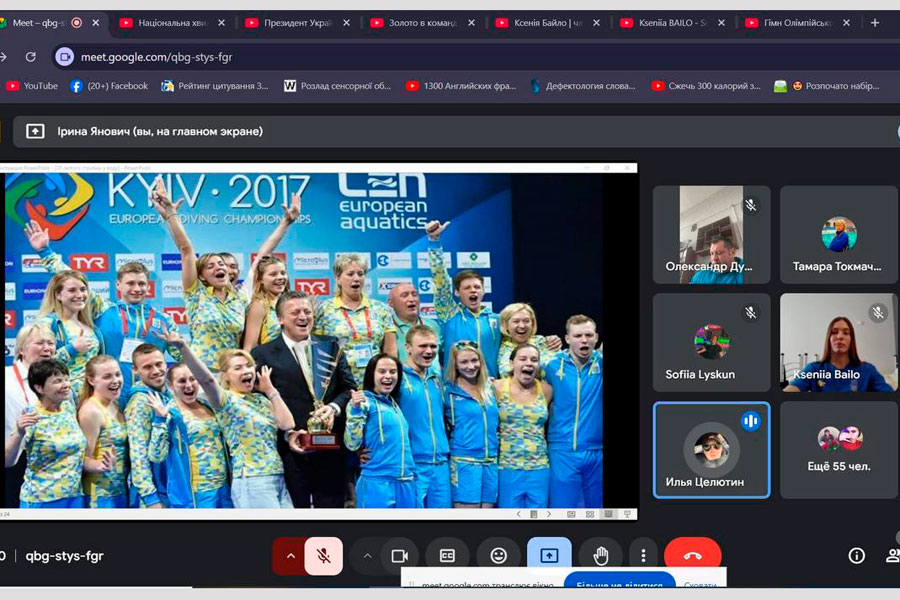Switch to 'Президент Украї' browser tab
Image resolution: width=900 pixels, height=600 pixels.
[296, 22]
